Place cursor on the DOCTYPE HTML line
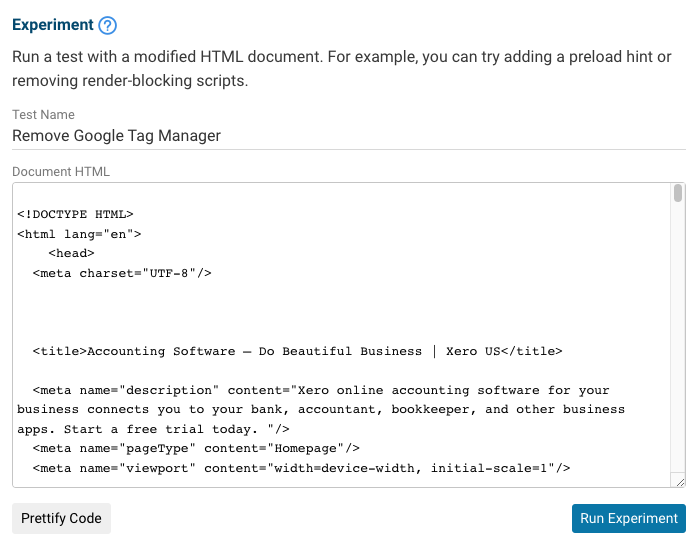 click(75, 214)
